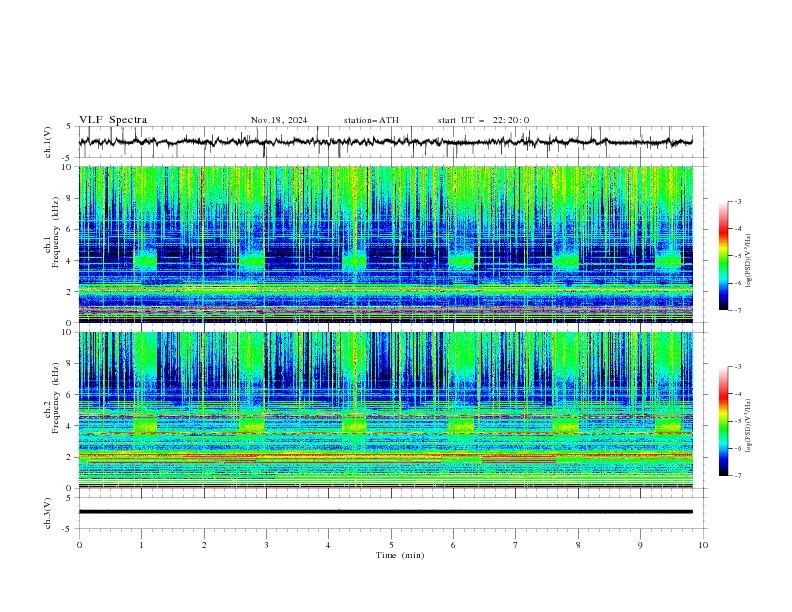Click the time axis tick label '8'
The image size is (792, 612).
[578, 545]
